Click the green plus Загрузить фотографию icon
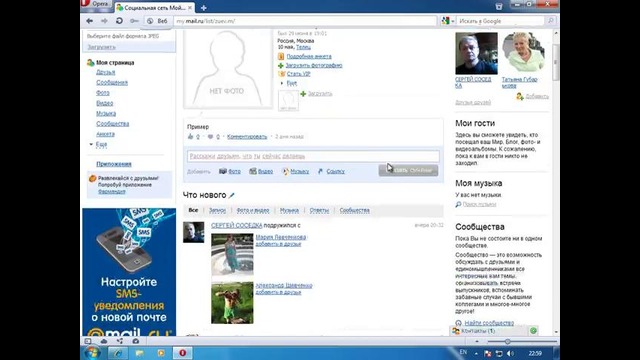The width and height of the screenshot is (640, 360). click(x=281, y=65)
